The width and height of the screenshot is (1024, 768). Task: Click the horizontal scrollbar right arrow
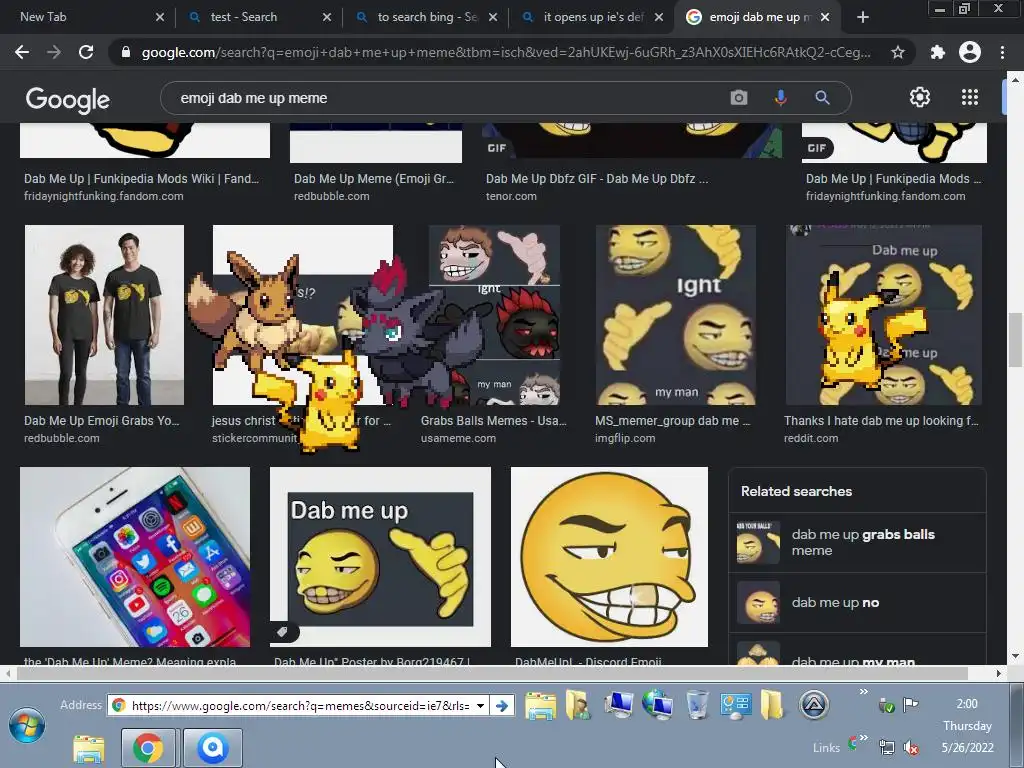pos(999,673)
